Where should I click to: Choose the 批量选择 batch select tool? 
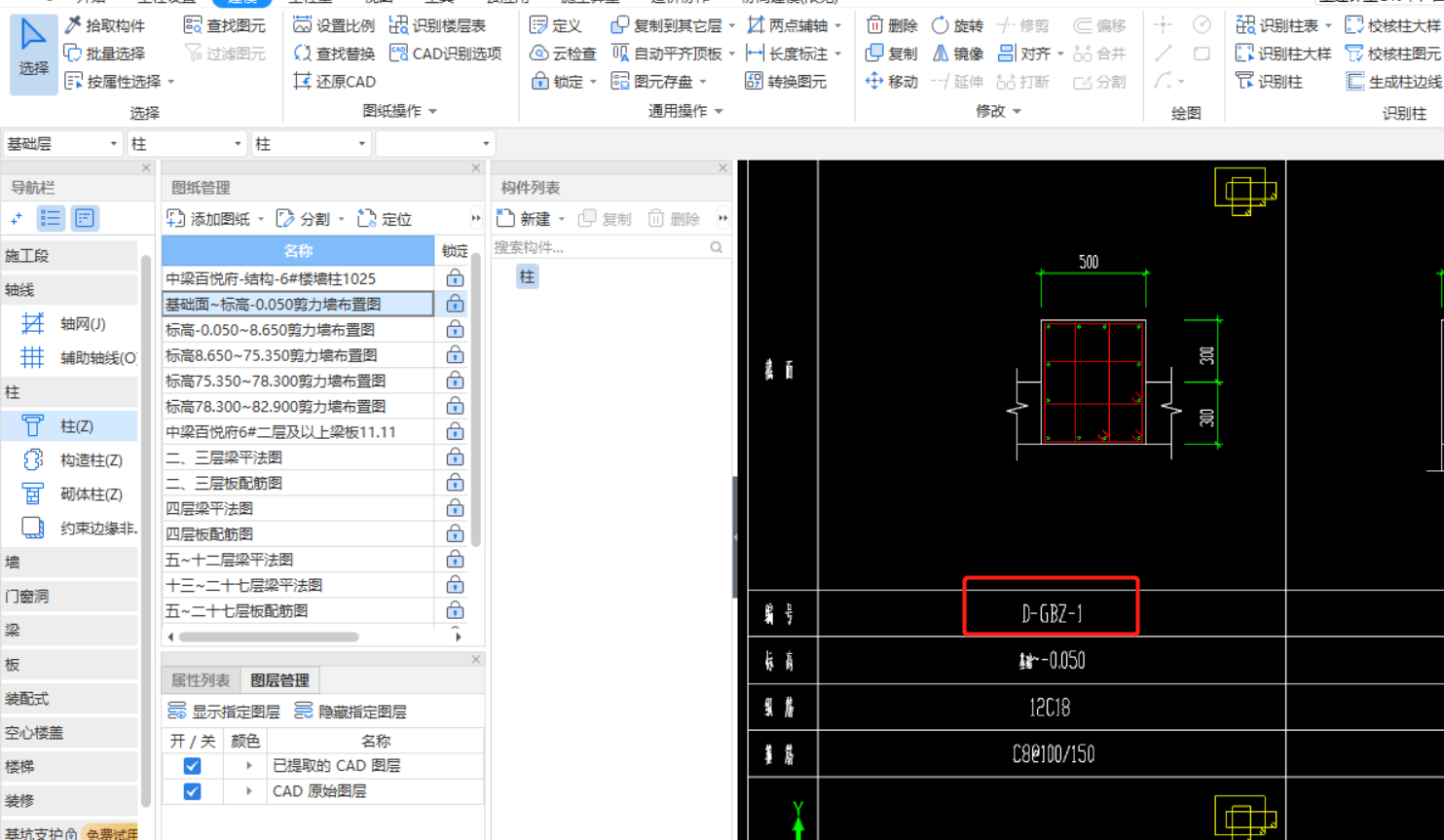click(104, 54)
